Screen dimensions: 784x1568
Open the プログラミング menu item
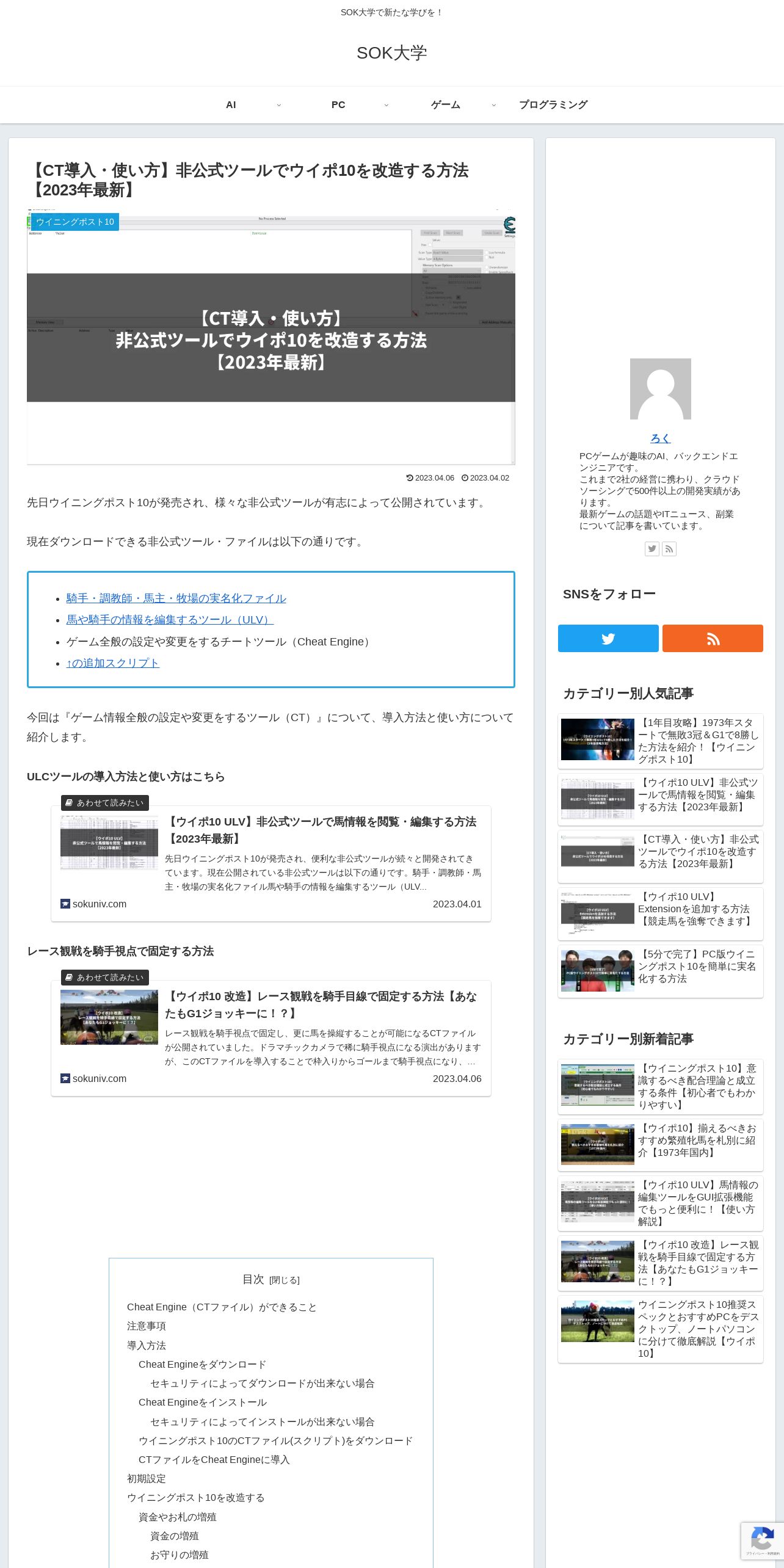[x=553, y=105]
